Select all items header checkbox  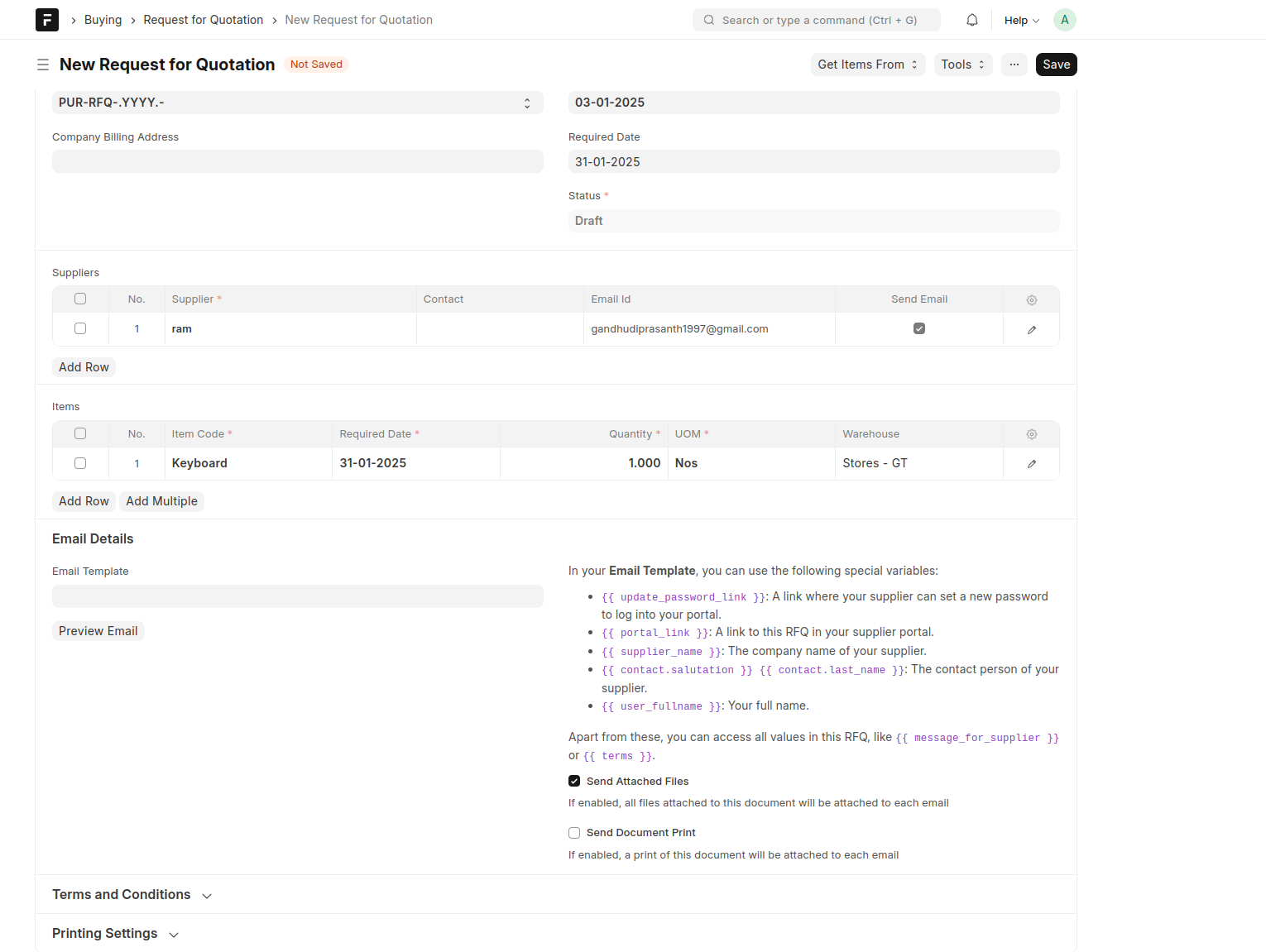[x=80, y=433]
